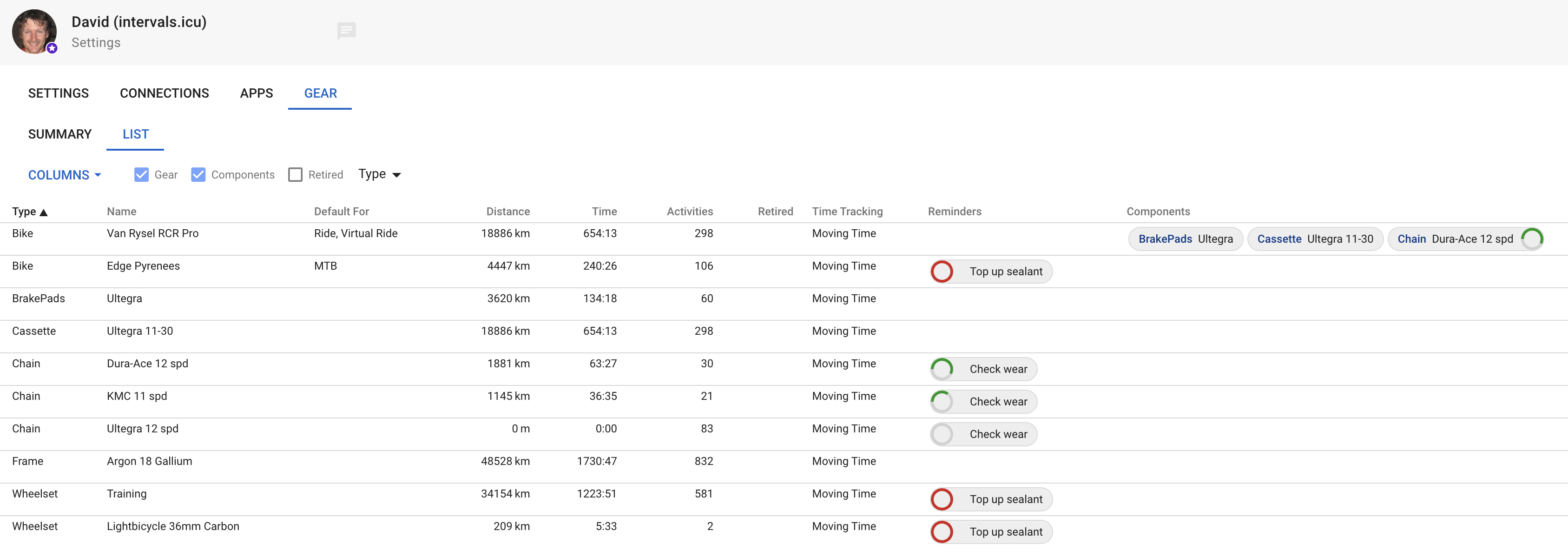Toggle sort on Type column header
The width and height of the screenshot is (1568, 557).
click(x=29, y=212)
